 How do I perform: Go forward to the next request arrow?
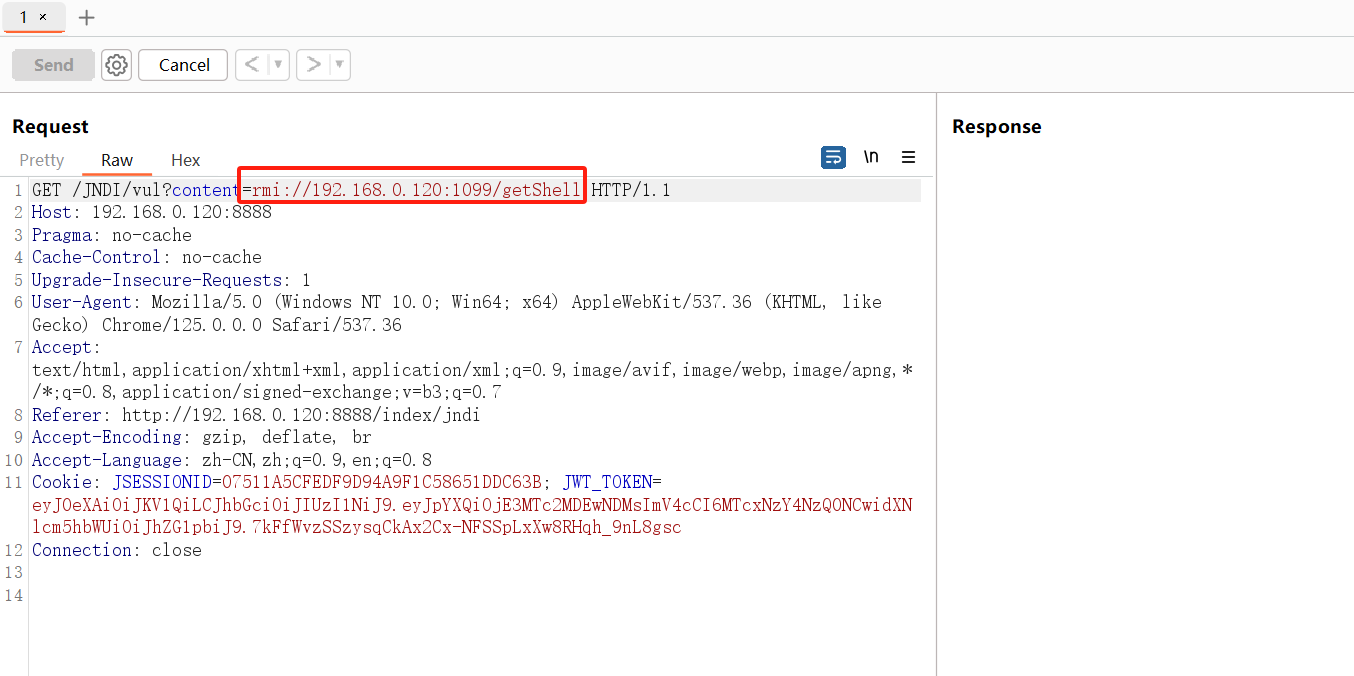pyautogui.click(x=313, y=65)
